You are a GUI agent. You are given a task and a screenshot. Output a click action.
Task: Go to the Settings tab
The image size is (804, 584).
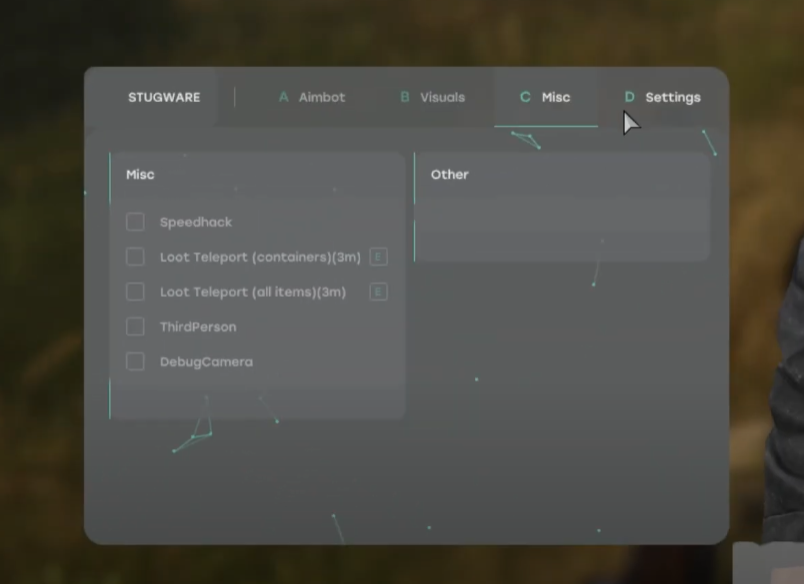pyautogui.click(x=662, y=97)
